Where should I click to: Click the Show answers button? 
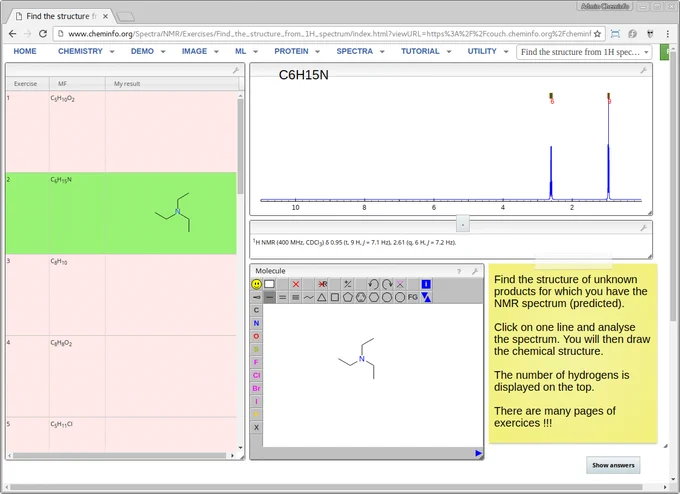point(613,465)
